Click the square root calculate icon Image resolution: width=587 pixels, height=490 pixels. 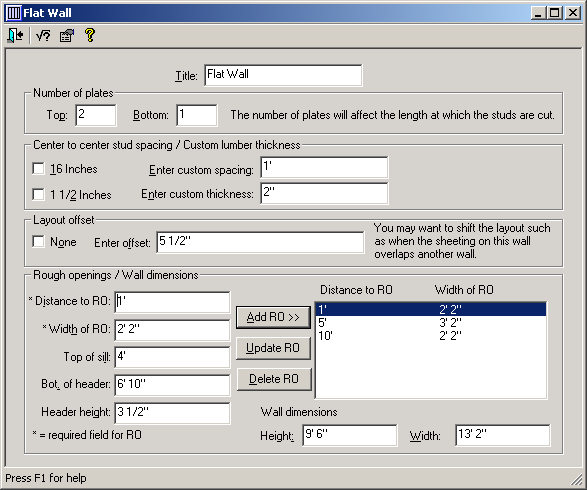tap(43, 36)
